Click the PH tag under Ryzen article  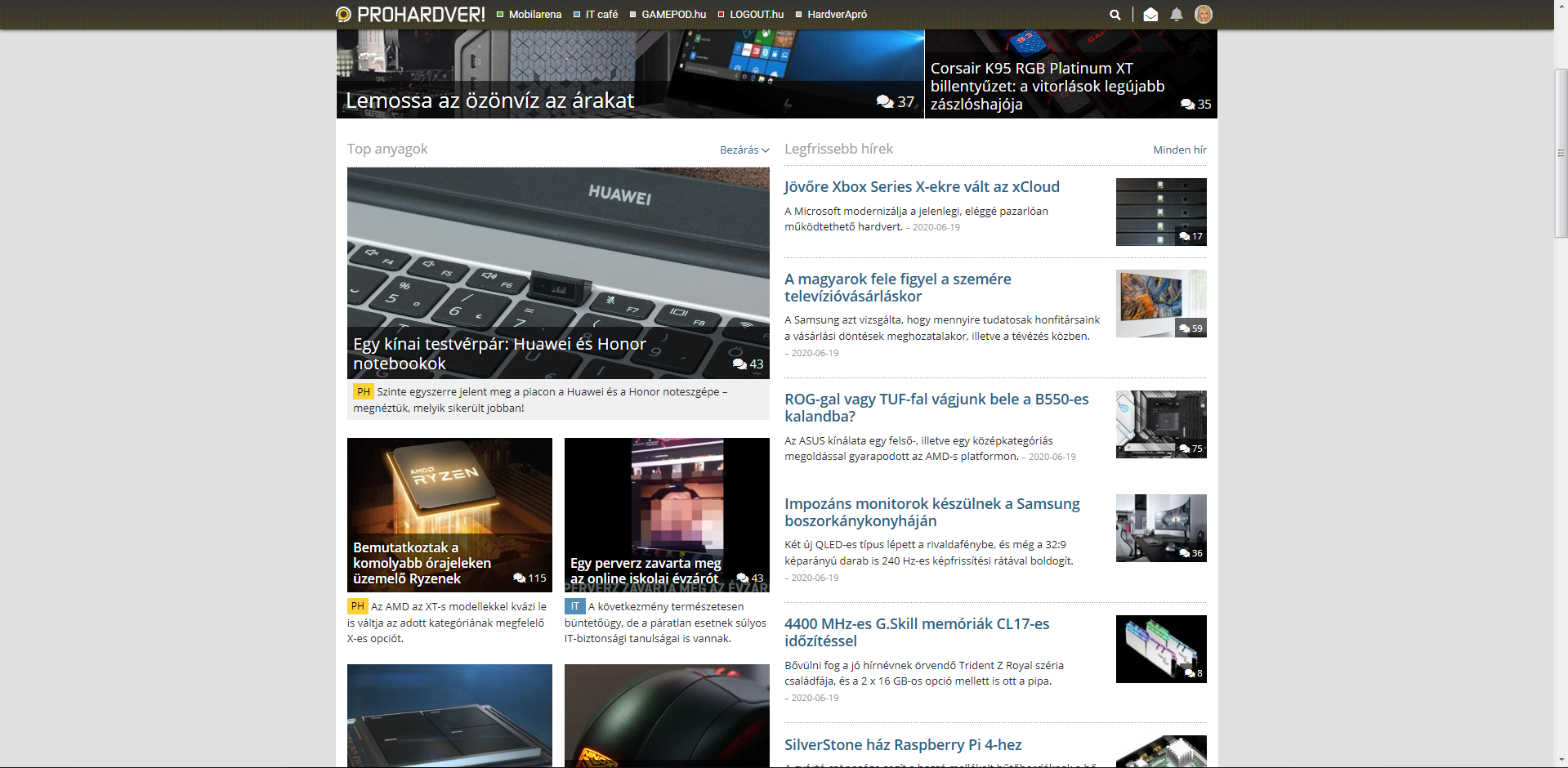(358, 606)
